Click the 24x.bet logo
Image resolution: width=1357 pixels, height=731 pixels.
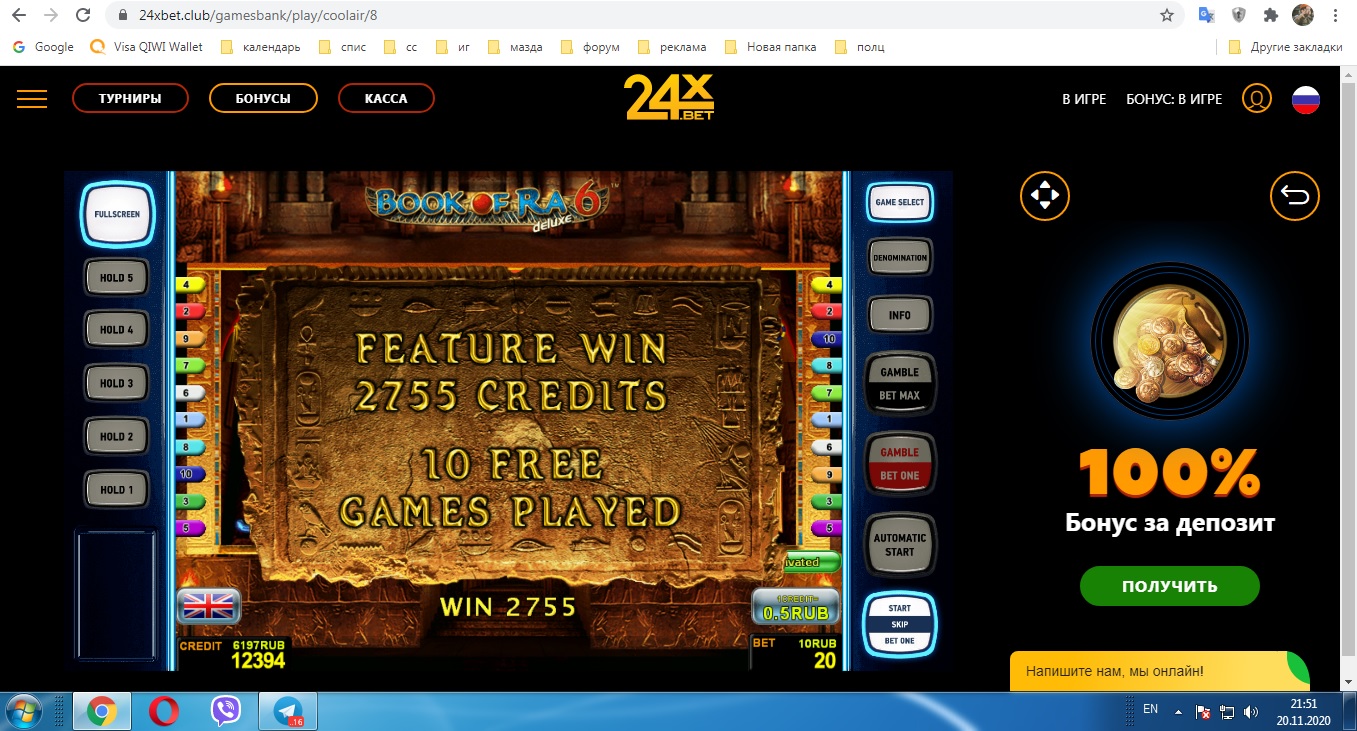[669, 97]
